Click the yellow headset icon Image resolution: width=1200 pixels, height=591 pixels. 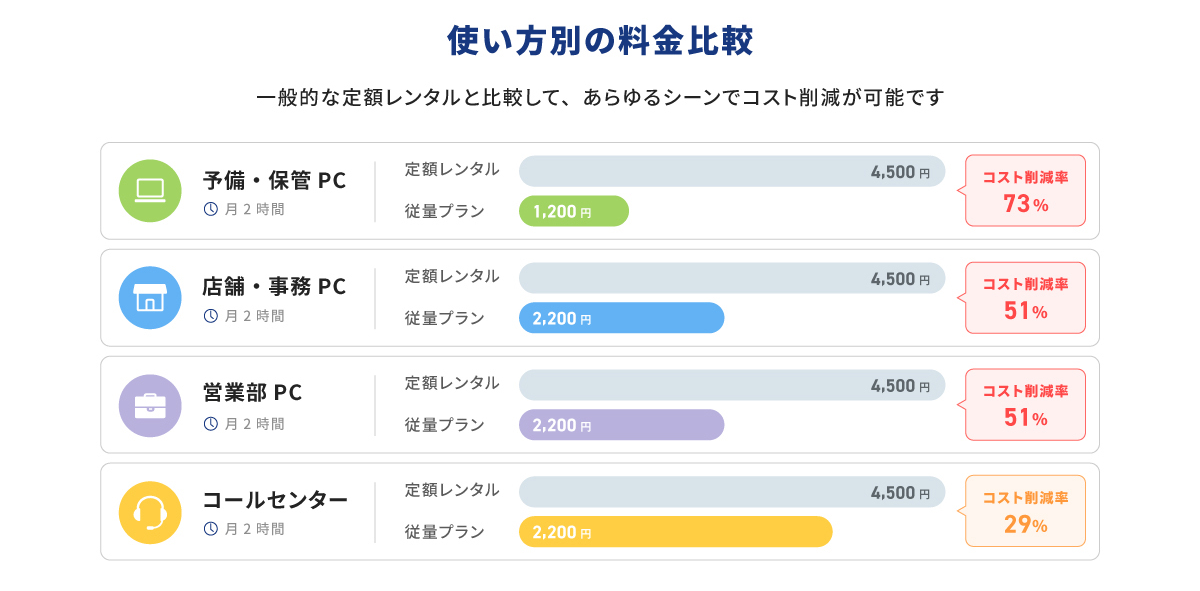pyautogui.click(x=150, y=512)
